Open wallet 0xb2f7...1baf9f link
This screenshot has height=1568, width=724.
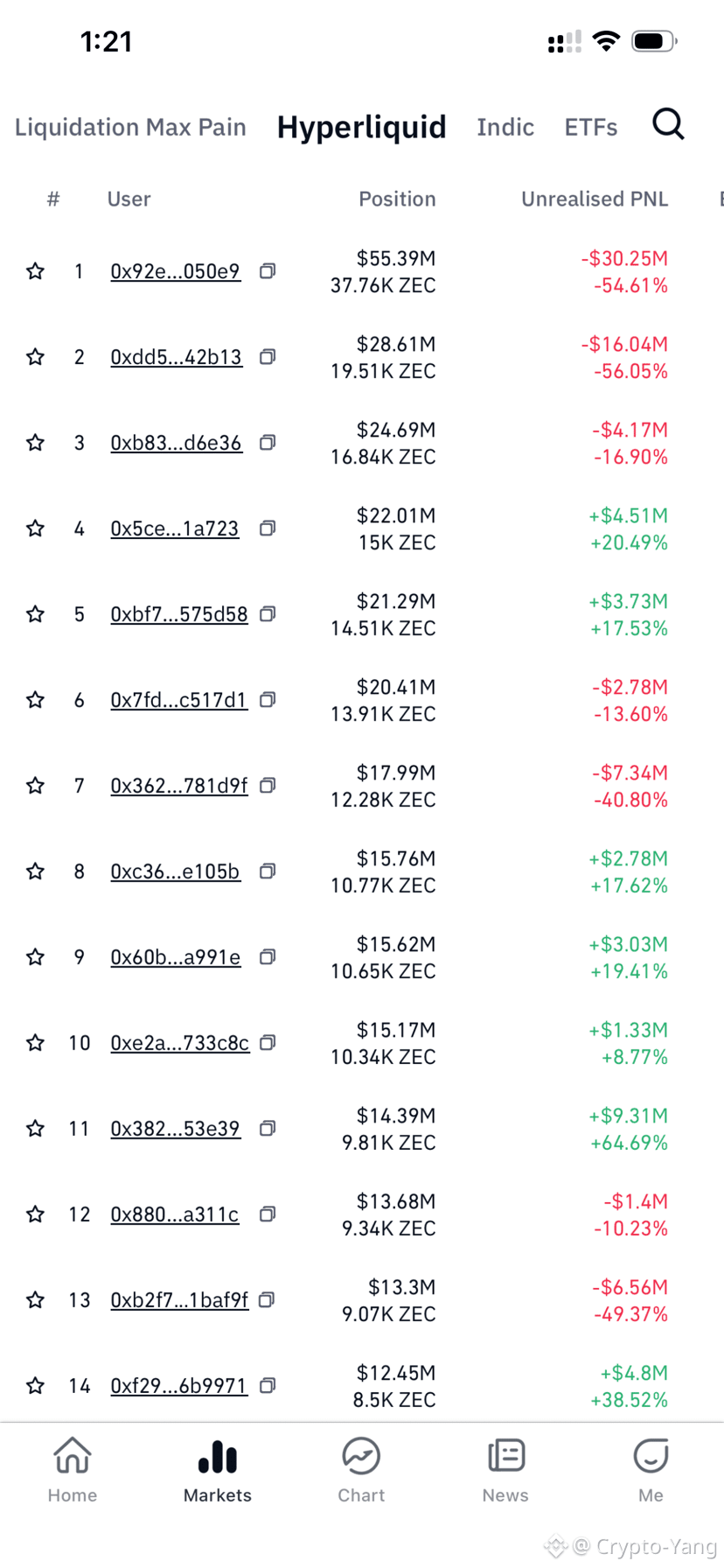tap(179, 1300)
